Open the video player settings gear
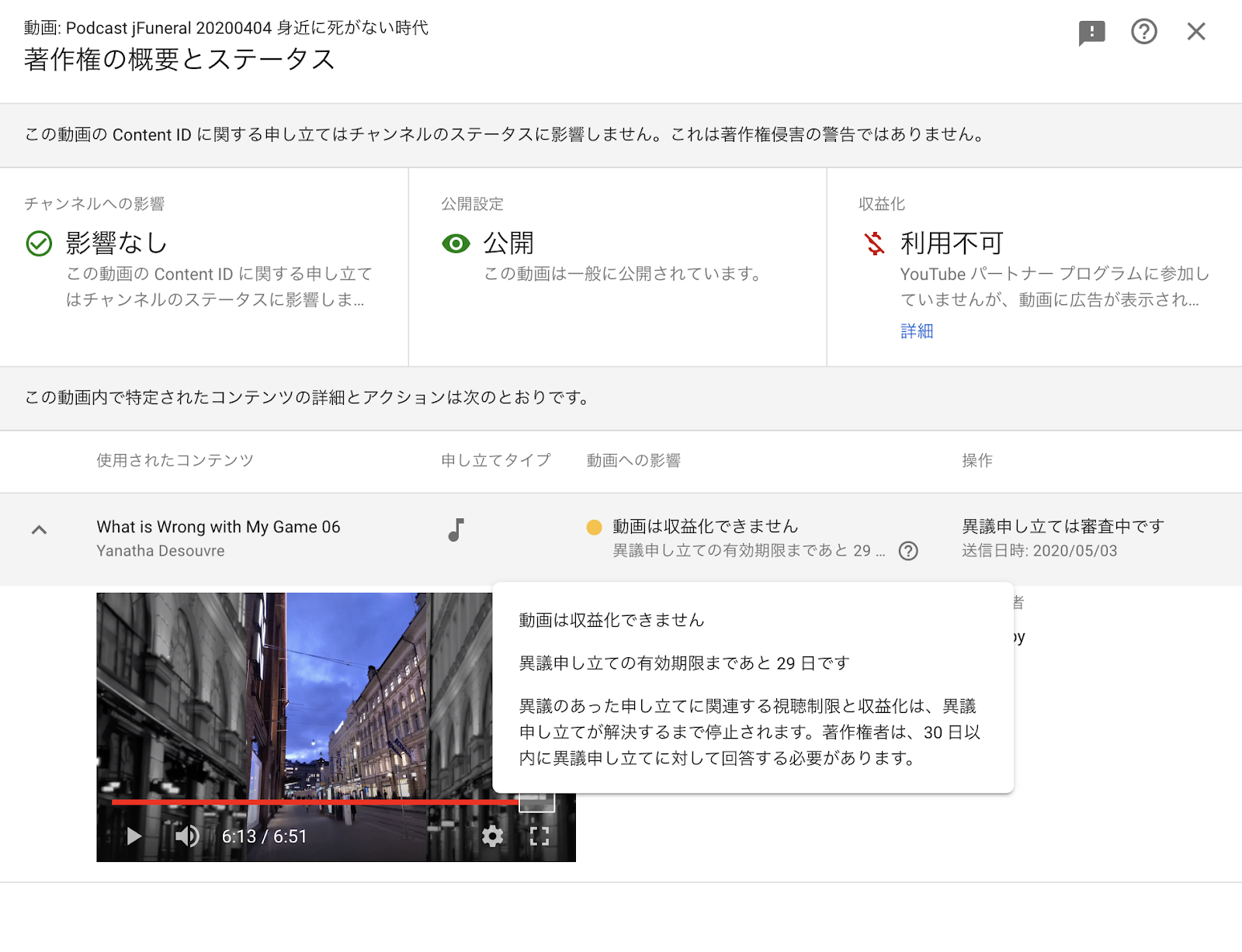1242x952 pixels. pos(492,836)
